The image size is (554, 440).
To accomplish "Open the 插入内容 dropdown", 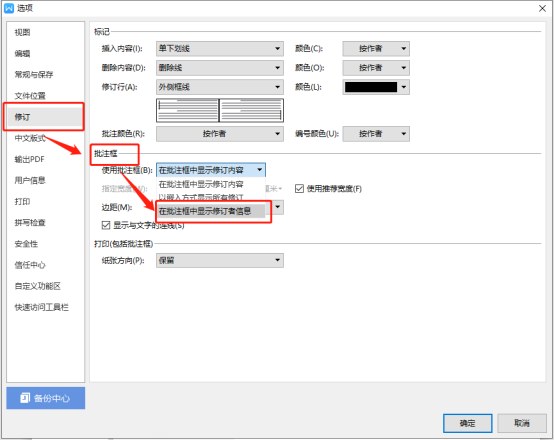I will (220, 48).
